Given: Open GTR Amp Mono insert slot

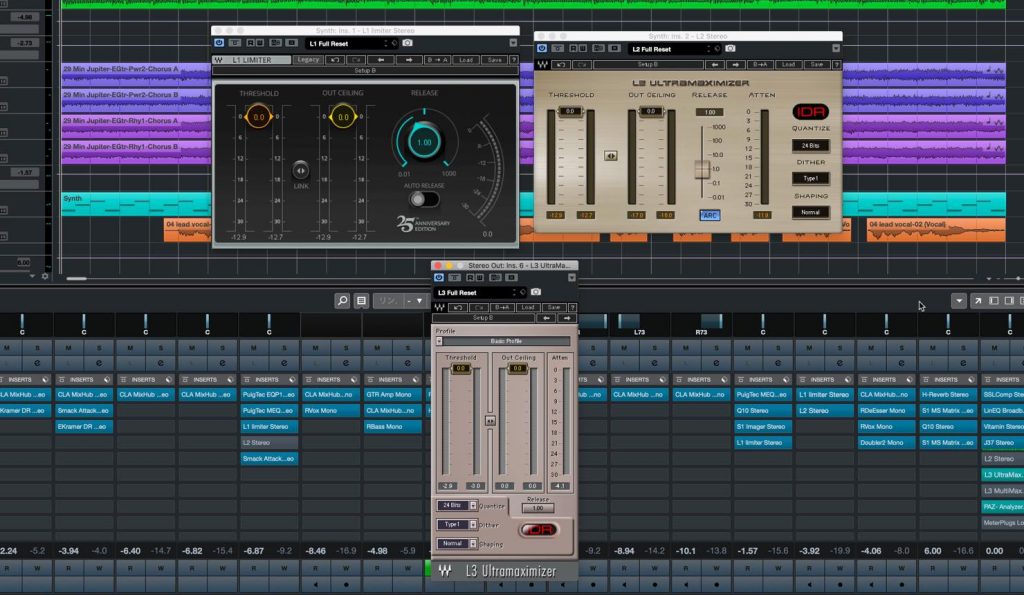Looking at the screenshot, I should coord(392,394).
